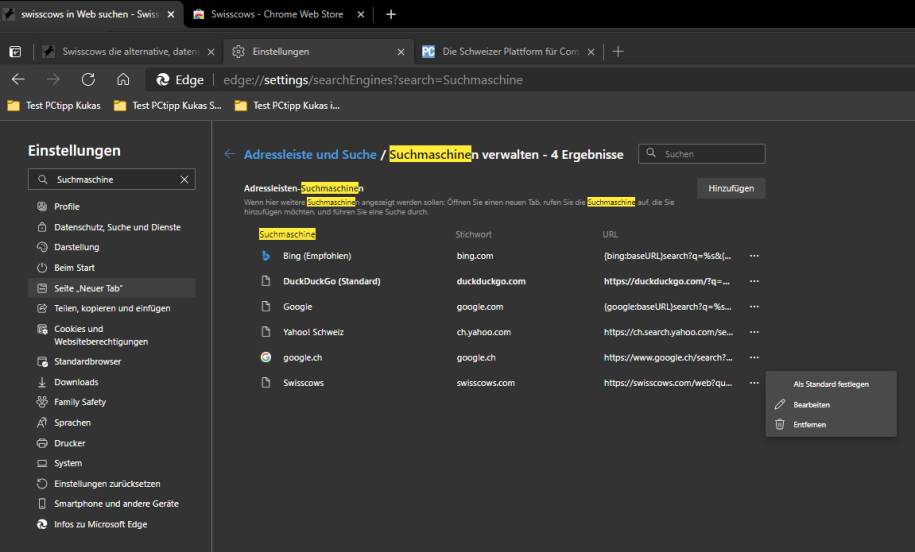Click the ch.yahoo.com keyword cell

click(x=484, y=332)
